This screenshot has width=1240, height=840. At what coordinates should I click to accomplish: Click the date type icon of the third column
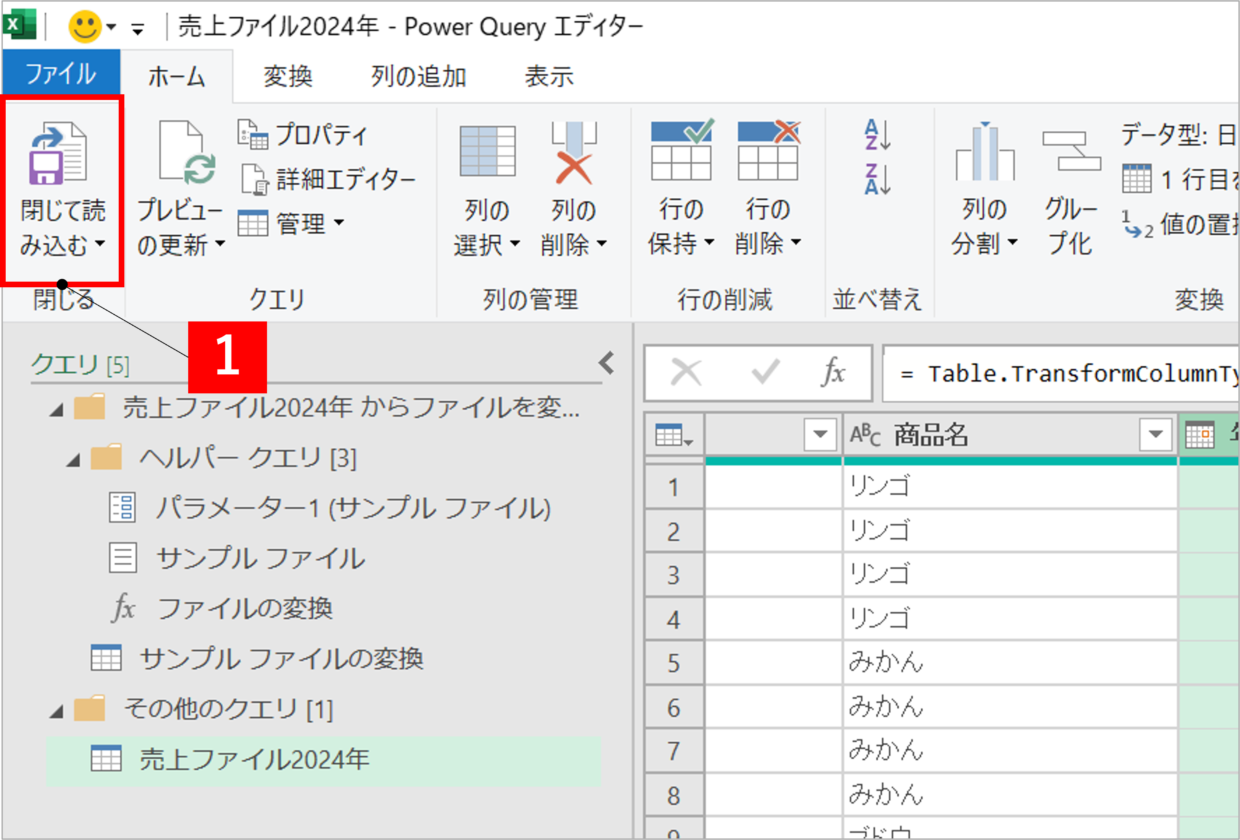[1200, 435]
